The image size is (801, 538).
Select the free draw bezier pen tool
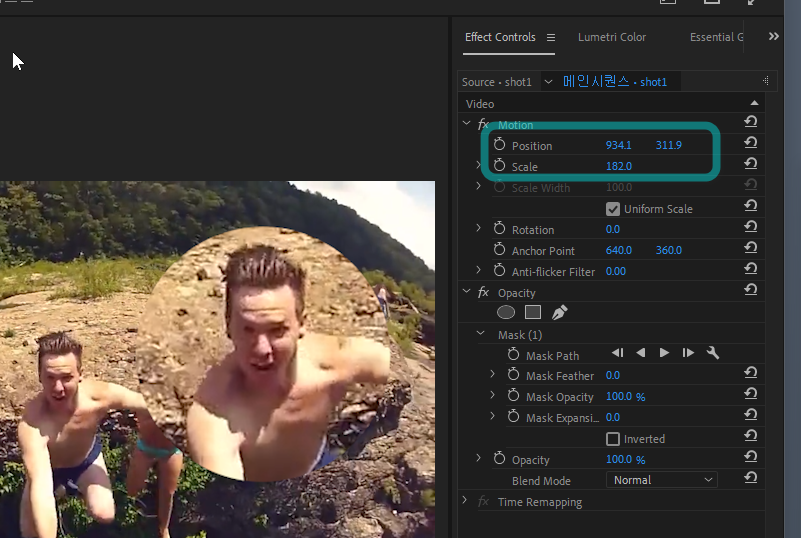click(559, 313)
